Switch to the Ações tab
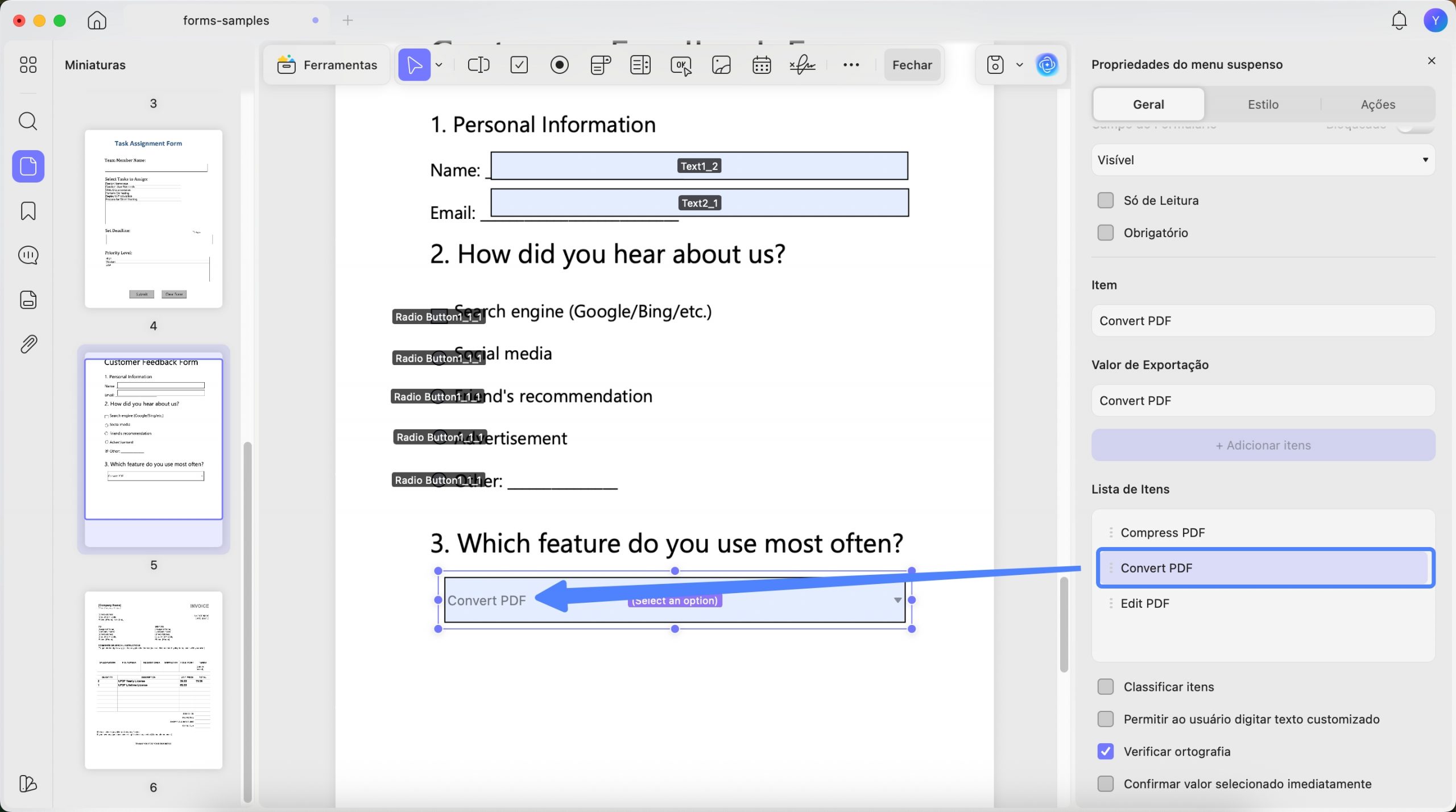 click(x=1378, y=104)
